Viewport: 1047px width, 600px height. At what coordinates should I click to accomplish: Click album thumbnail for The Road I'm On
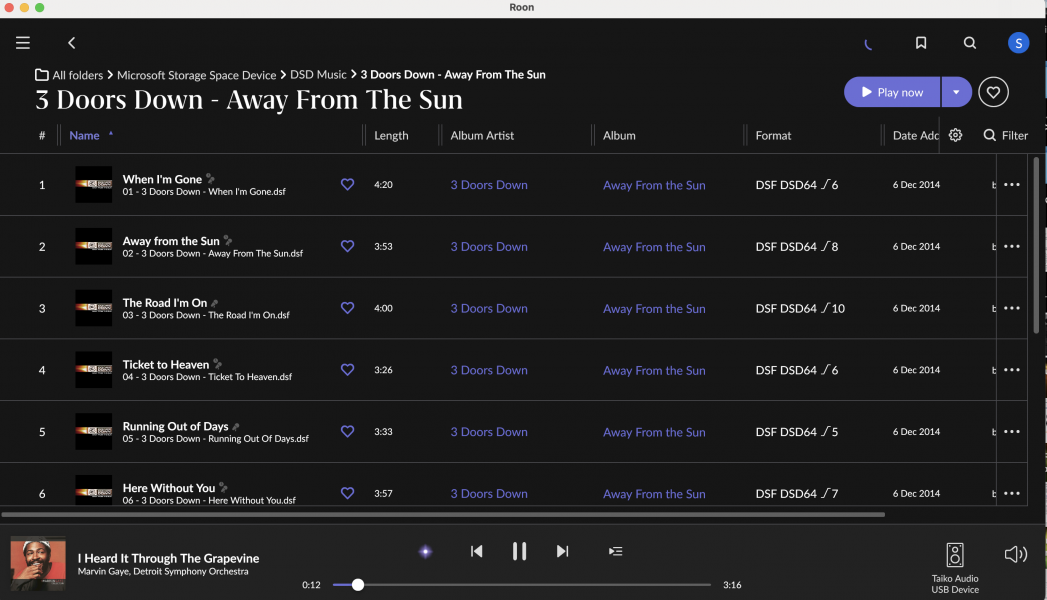(x=93, y=308)
